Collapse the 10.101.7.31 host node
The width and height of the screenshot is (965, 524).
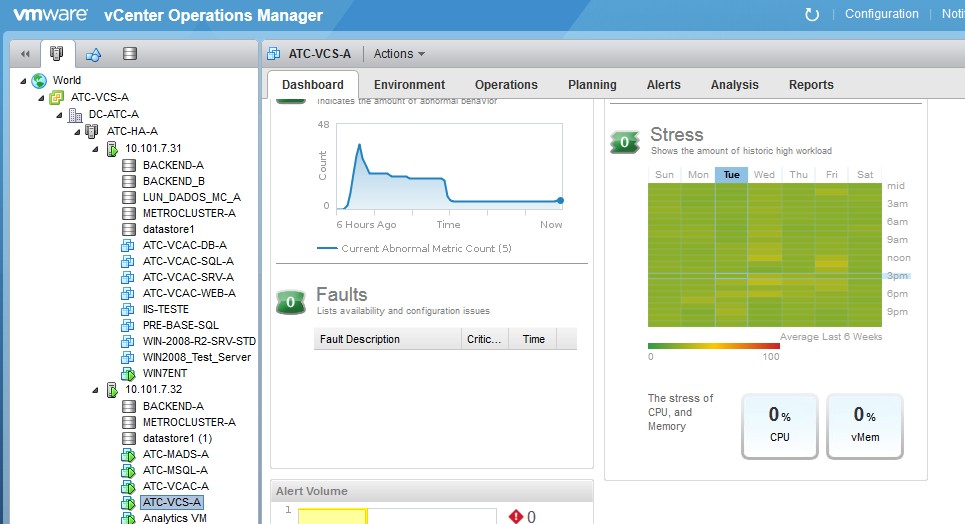pos(95,149)
